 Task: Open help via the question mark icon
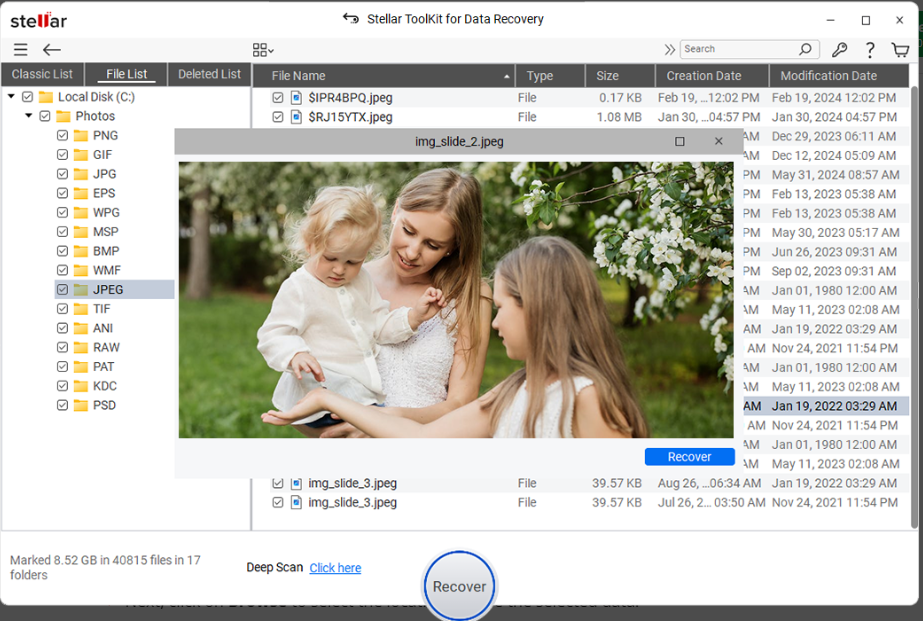pos(869,49)
